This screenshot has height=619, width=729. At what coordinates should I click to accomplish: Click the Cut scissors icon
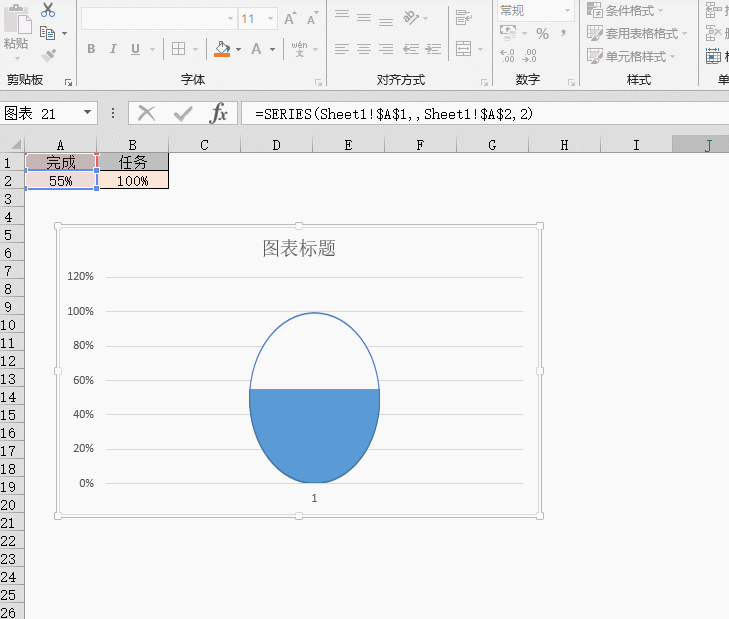tap(48, 10)
